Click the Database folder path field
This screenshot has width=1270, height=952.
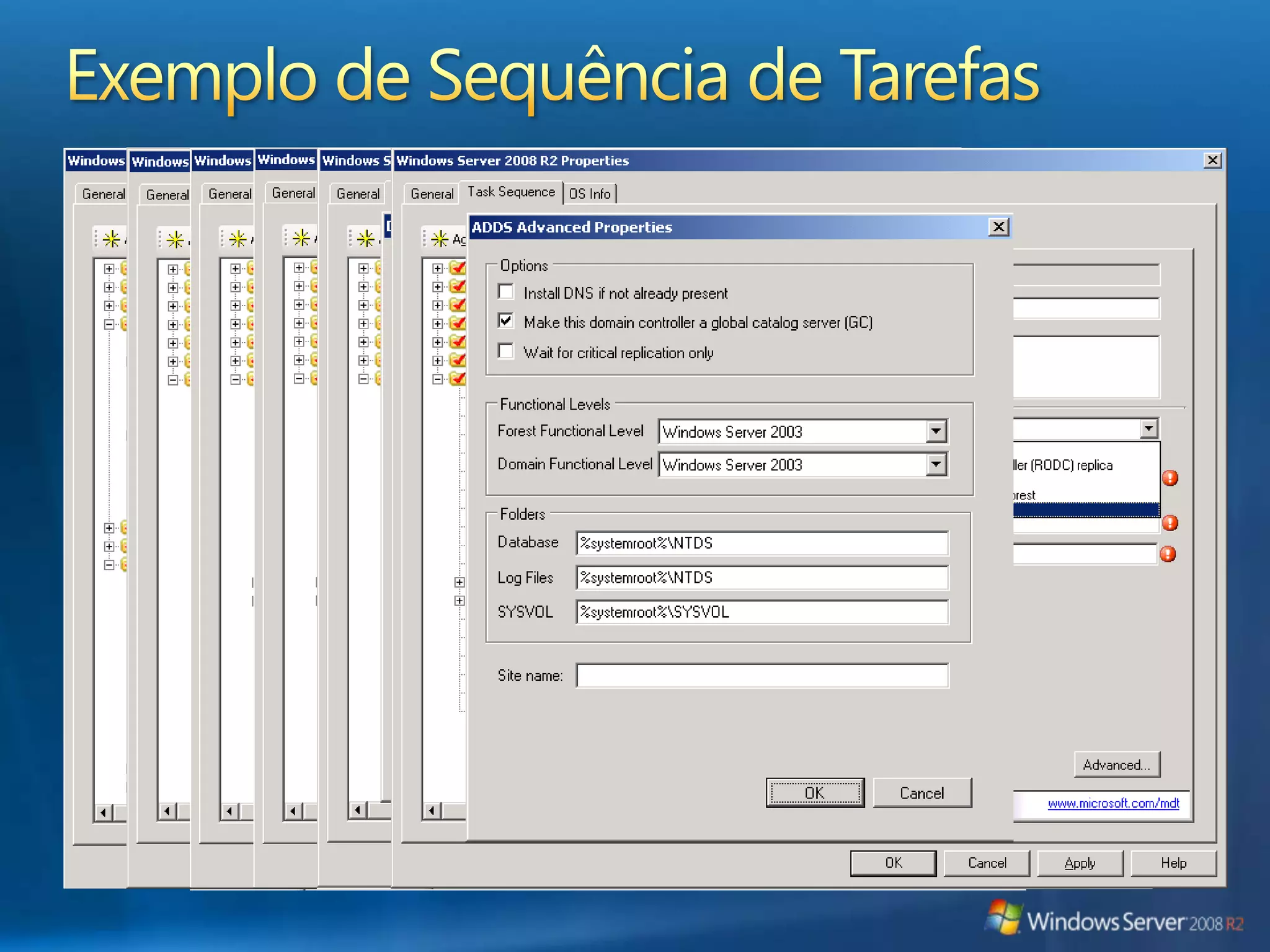click(x=762, y=544)
